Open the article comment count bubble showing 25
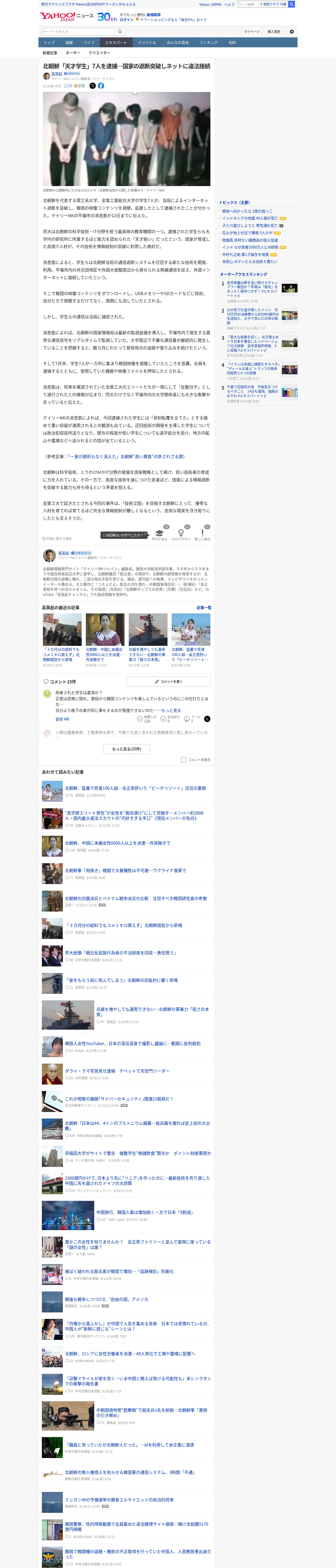Image resolution: width=336 pixels, height=1568 pixels. (x=68, y=86)
